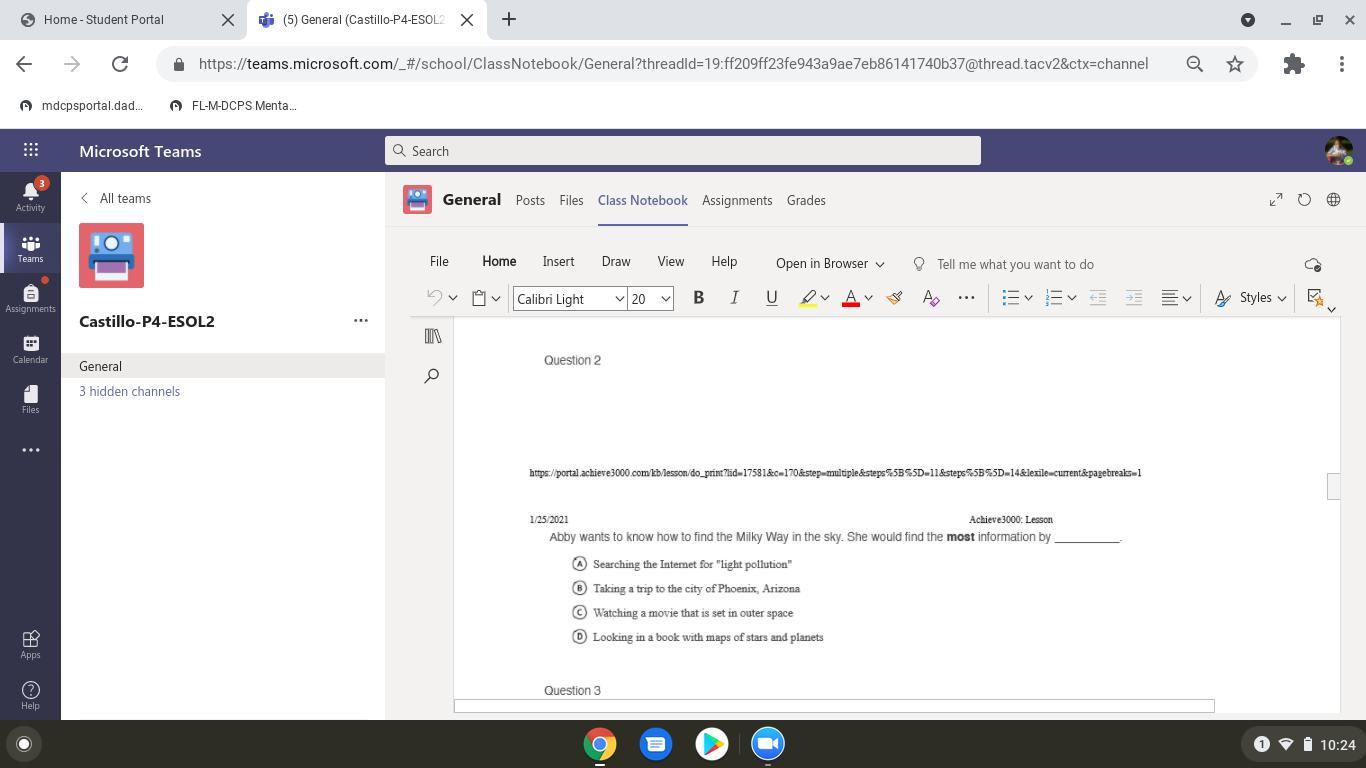Open the Apps store in Teams
The width and height of the screenshot is (1366, 768).
click(x=30, y=644)
